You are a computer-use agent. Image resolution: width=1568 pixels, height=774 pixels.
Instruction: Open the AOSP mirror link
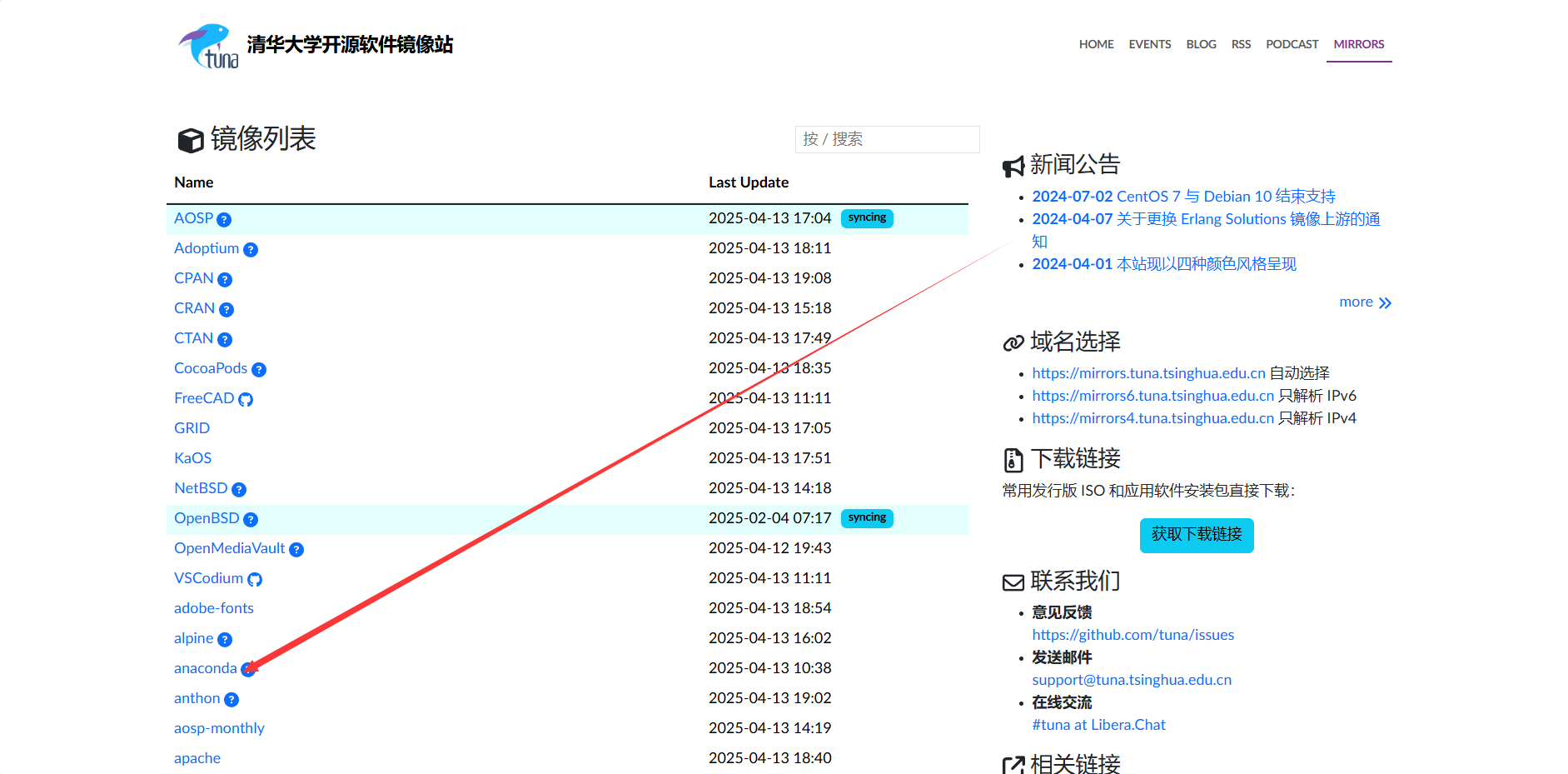click(194, 218)
